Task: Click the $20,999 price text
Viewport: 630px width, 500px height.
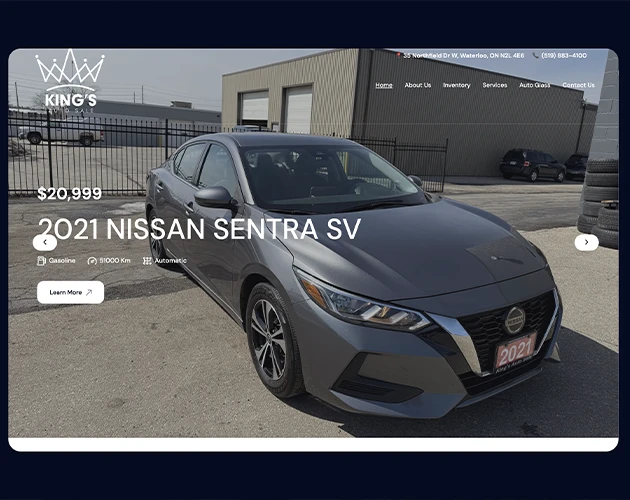Action: point(70,194)
